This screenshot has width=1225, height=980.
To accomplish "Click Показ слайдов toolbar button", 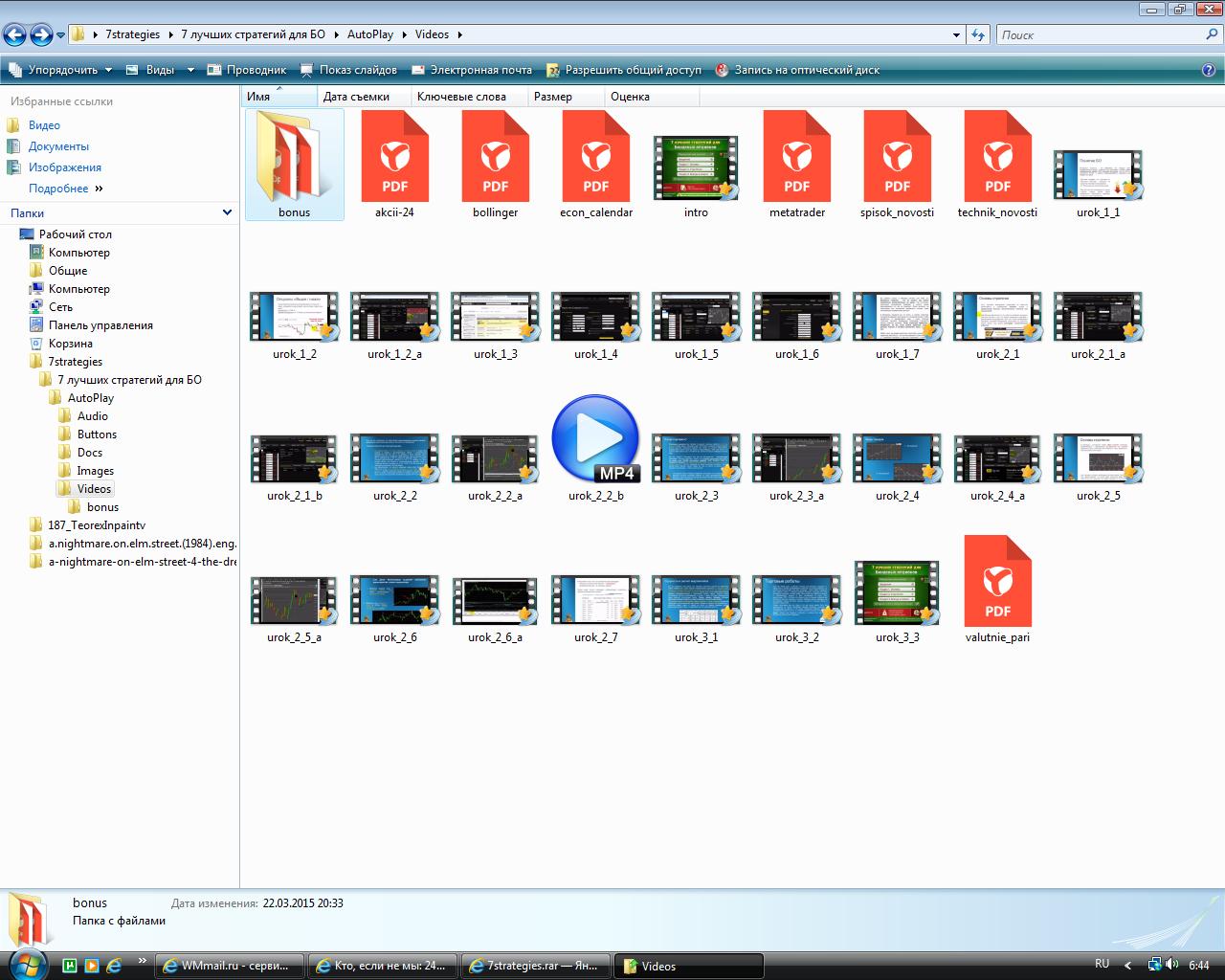I will click(348, 70).
